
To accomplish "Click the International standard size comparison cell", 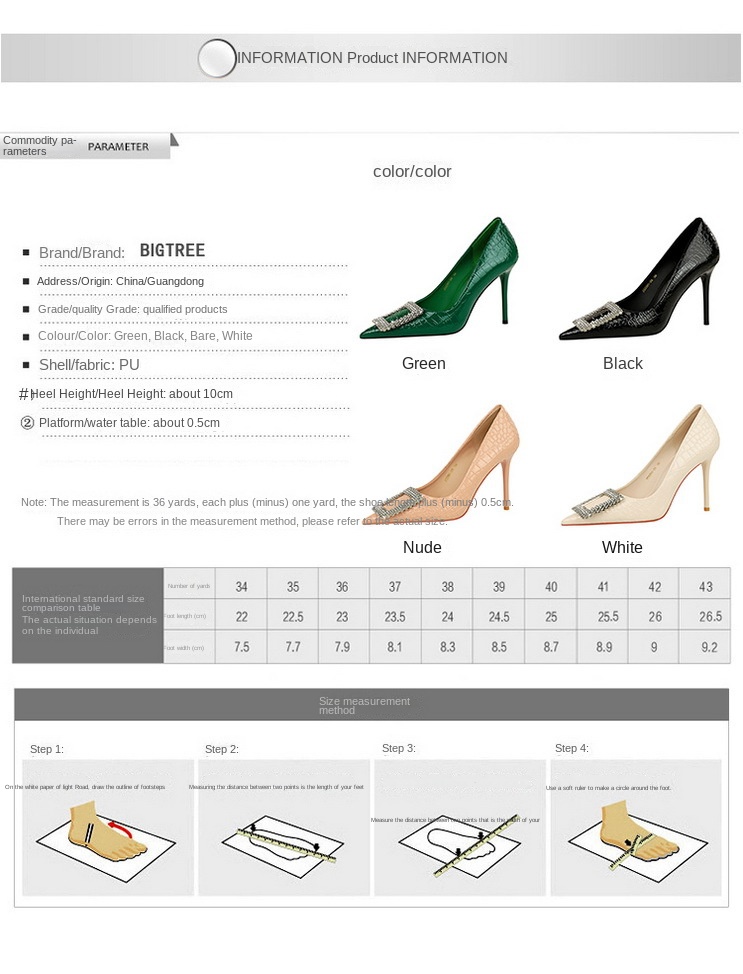I will tap(88, 615).
